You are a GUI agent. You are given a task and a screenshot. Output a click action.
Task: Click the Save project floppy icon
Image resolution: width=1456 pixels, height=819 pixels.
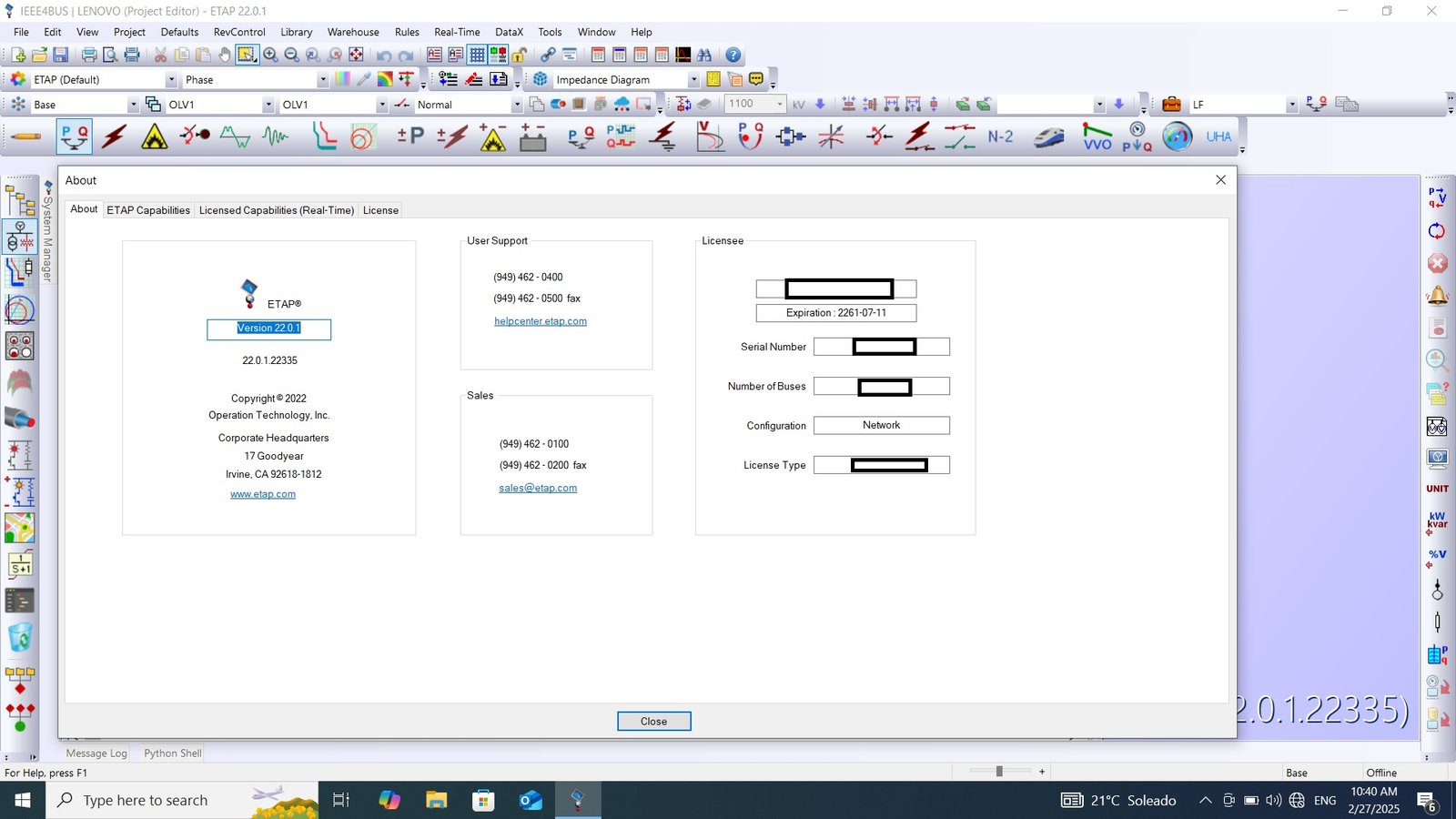coord(60,56)
